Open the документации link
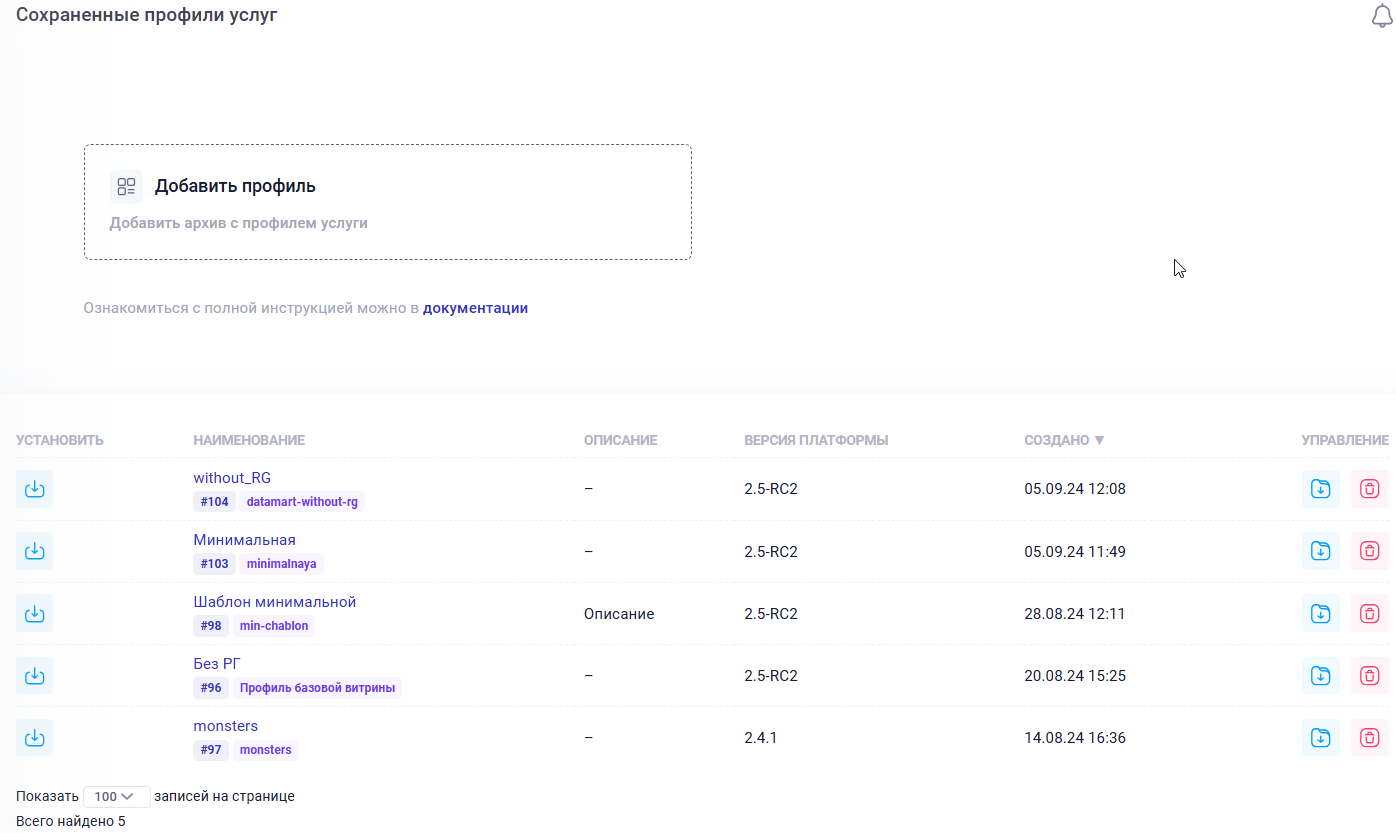The width and height of the screenshot is (1396, 833). (475, 308)
